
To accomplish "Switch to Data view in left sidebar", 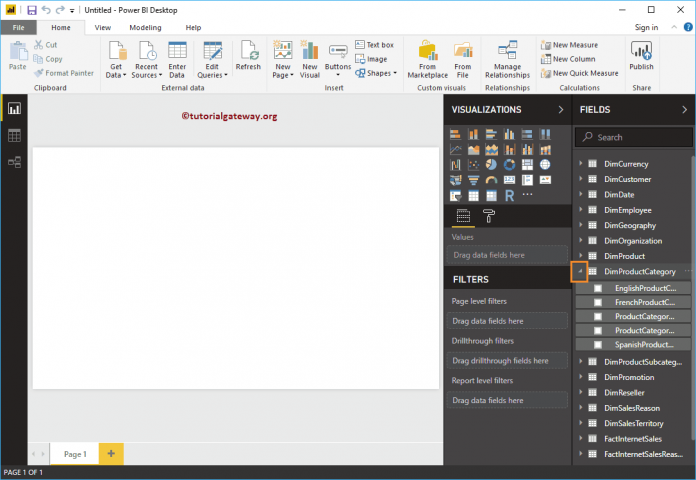I will tap(15, 135).
